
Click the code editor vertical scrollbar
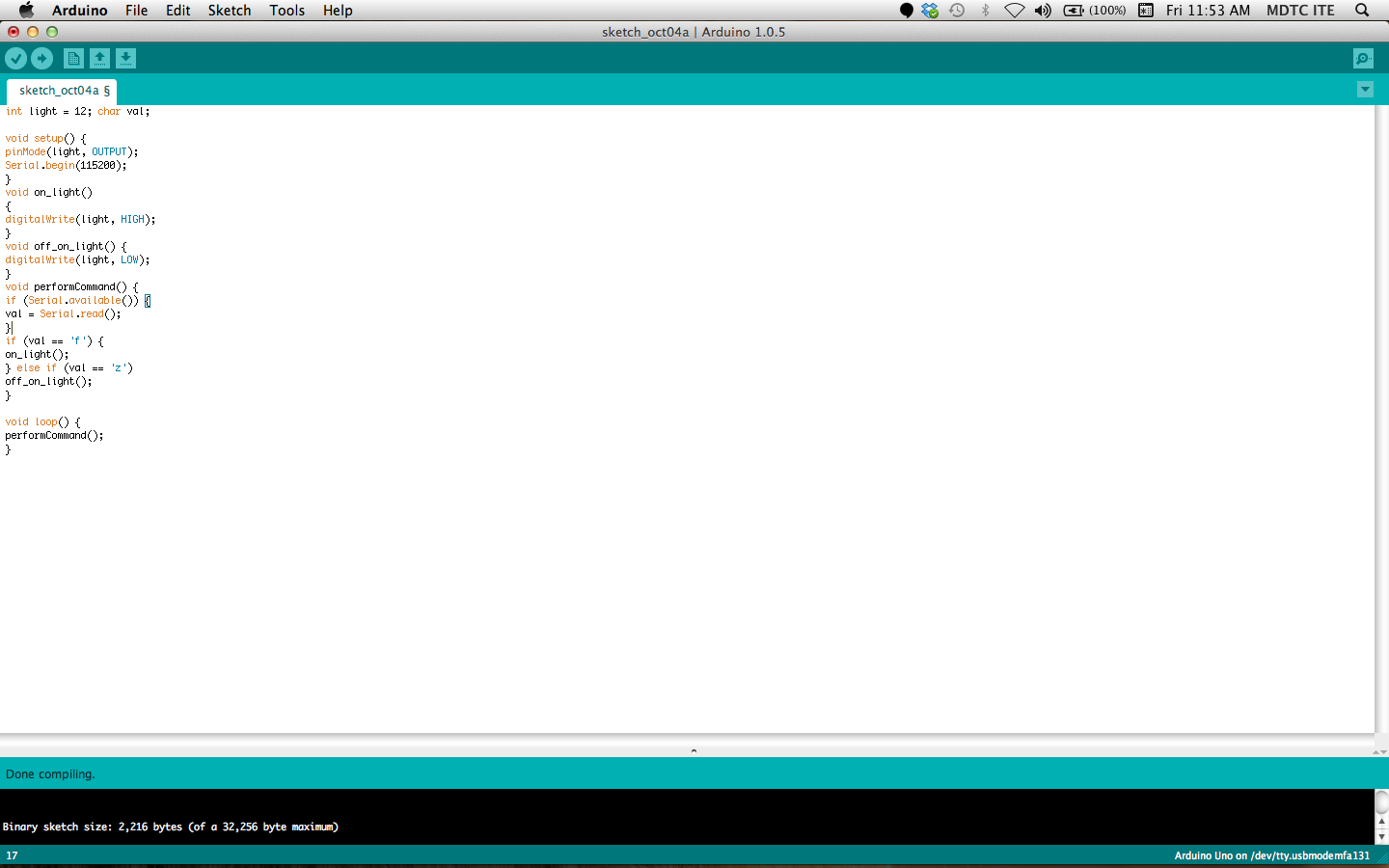(x=1381, y=420)
